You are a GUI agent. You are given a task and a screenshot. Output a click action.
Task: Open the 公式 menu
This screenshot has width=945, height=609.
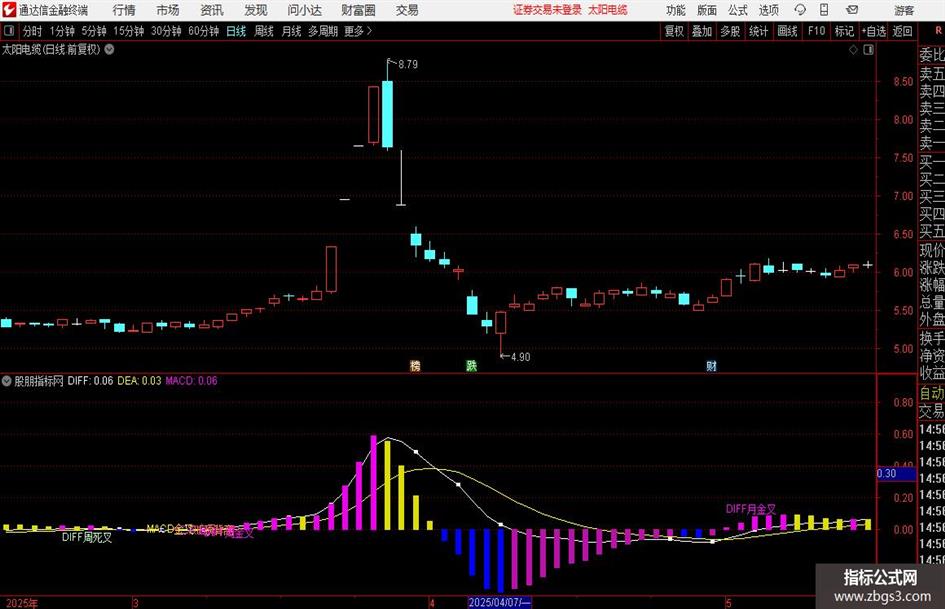738,10
